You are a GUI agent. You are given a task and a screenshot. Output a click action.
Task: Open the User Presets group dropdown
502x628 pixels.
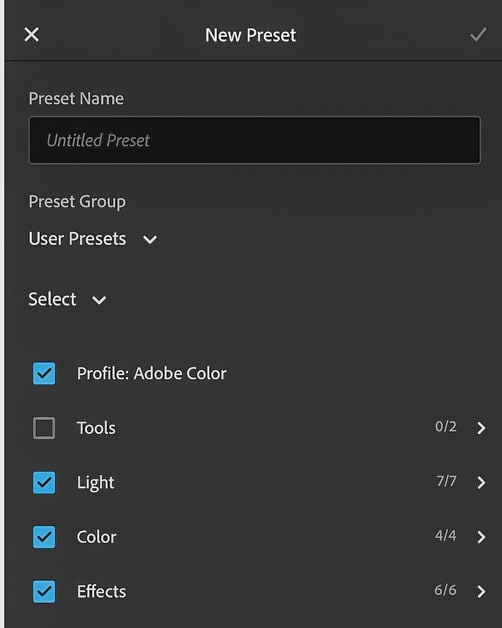pyautogui.click(x=93, y=239)
